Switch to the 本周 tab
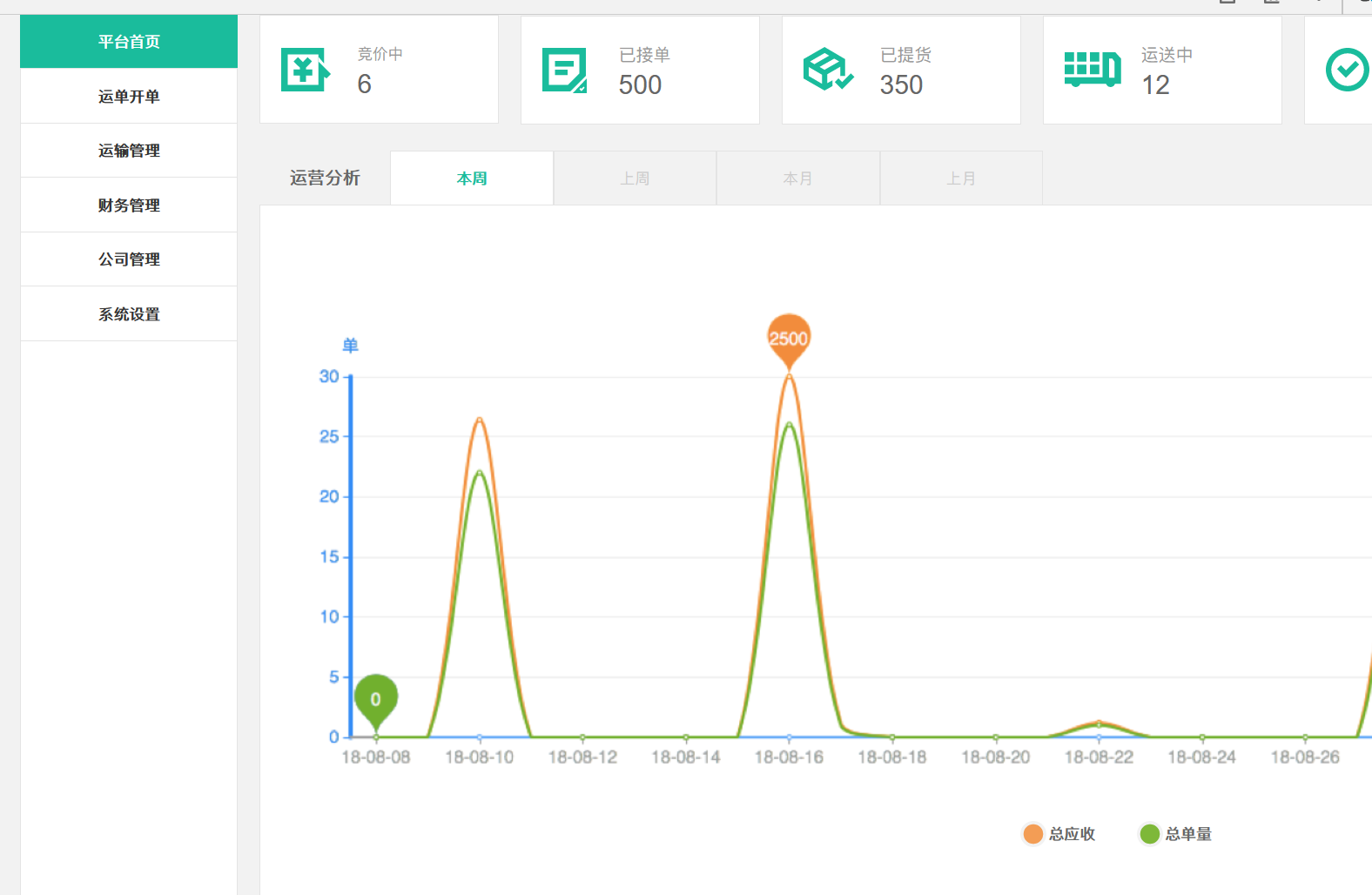 [472, 178]
